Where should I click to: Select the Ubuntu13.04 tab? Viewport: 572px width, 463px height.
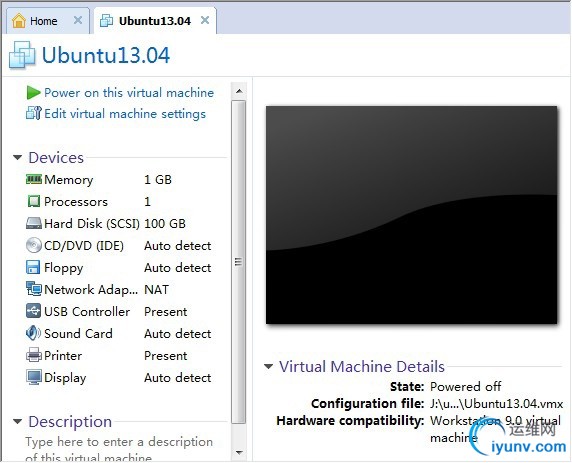[x=155, y=21]
